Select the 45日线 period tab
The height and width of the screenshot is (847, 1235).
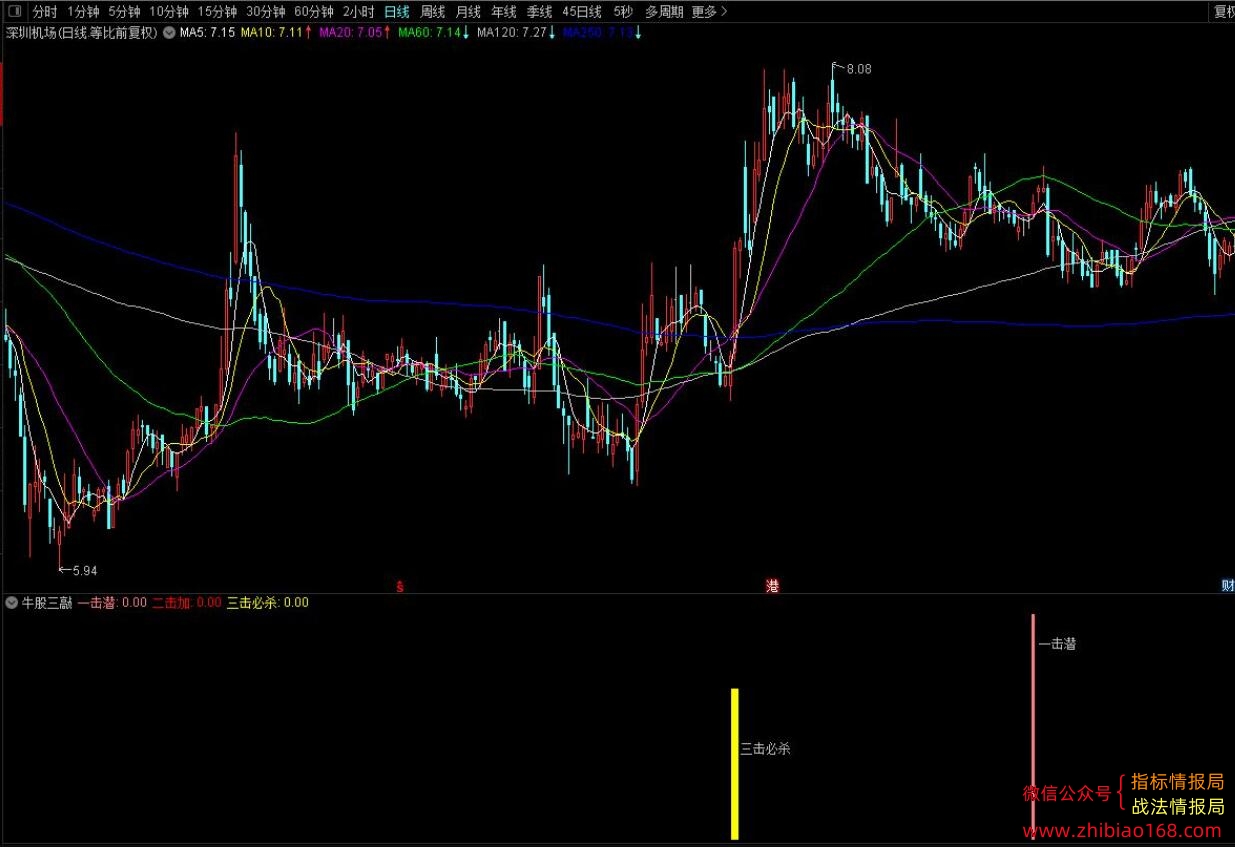coord(582,12)
